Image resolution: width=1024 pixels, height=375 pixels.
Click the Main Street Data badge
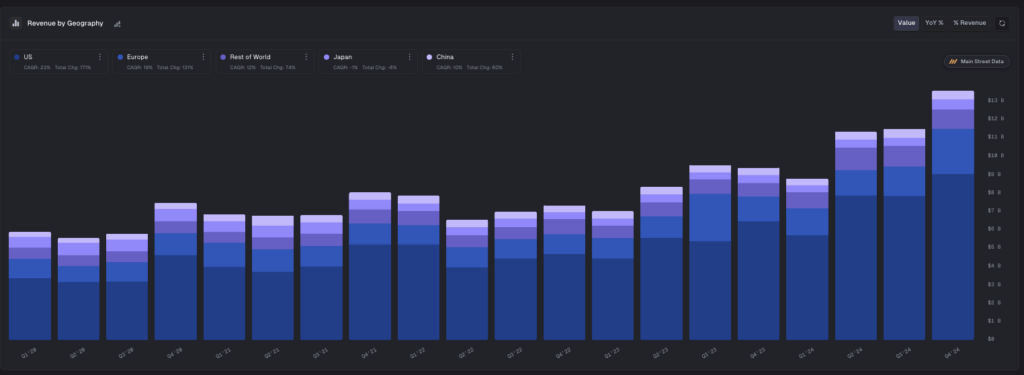(x=977, y=61)
